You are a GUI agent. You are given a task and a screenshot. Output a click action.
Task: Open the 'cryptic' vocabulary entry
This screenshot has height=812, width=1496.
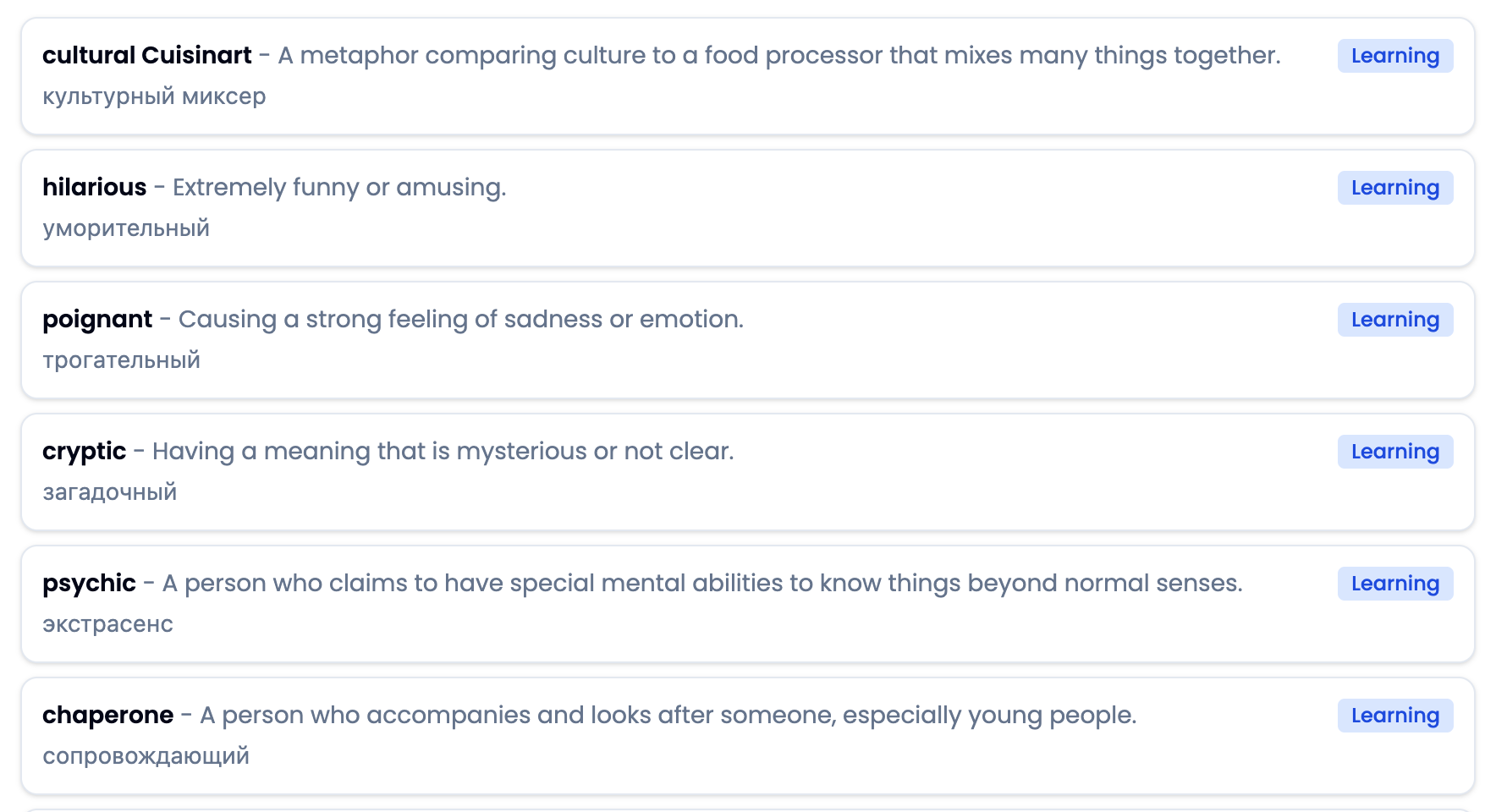click(85, 451)
